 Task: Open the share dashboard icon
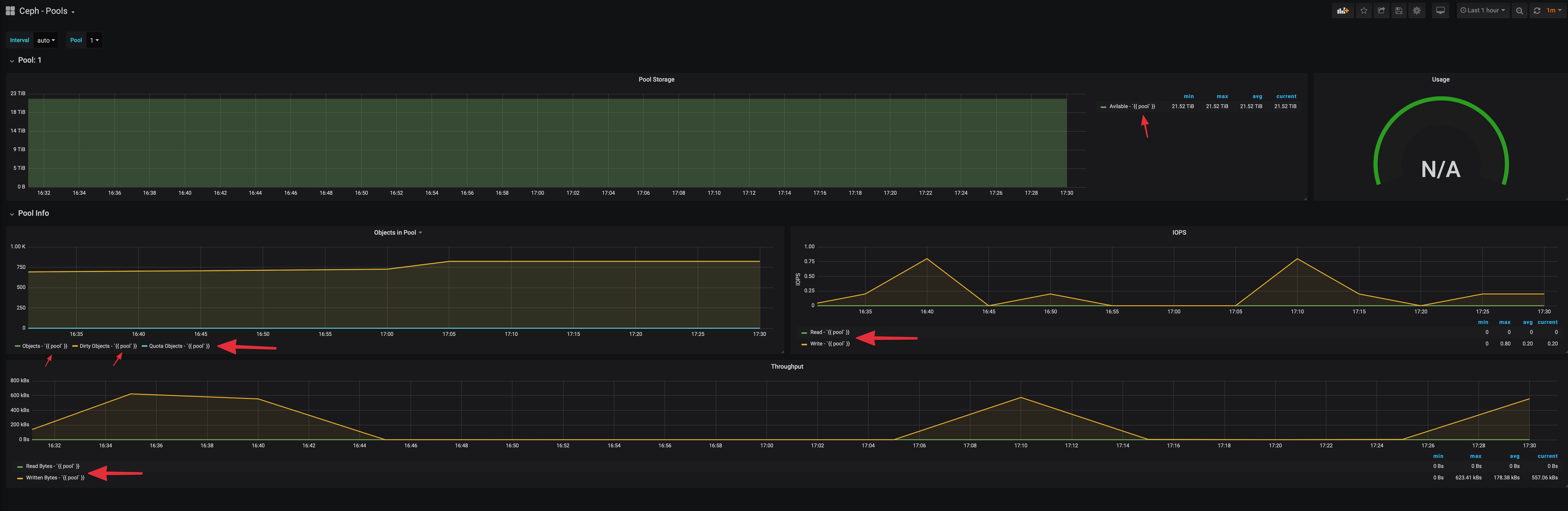(1381, 10)
